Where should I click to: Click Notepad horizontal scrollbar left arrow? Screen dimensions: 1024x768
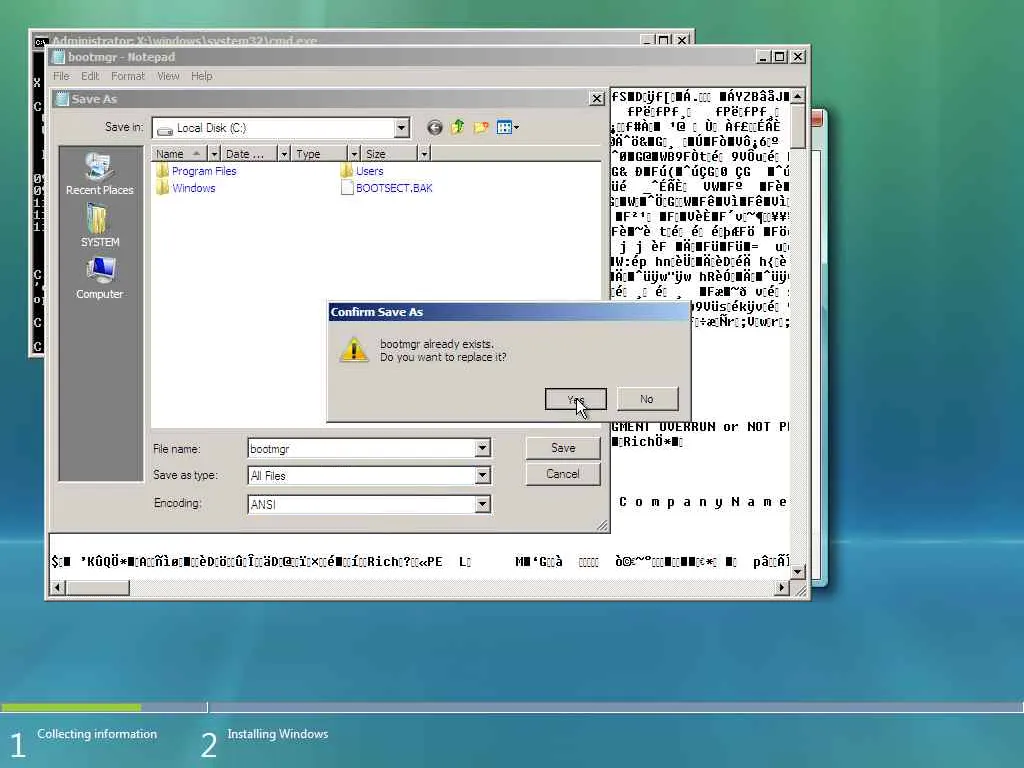[x=57, y=587]
